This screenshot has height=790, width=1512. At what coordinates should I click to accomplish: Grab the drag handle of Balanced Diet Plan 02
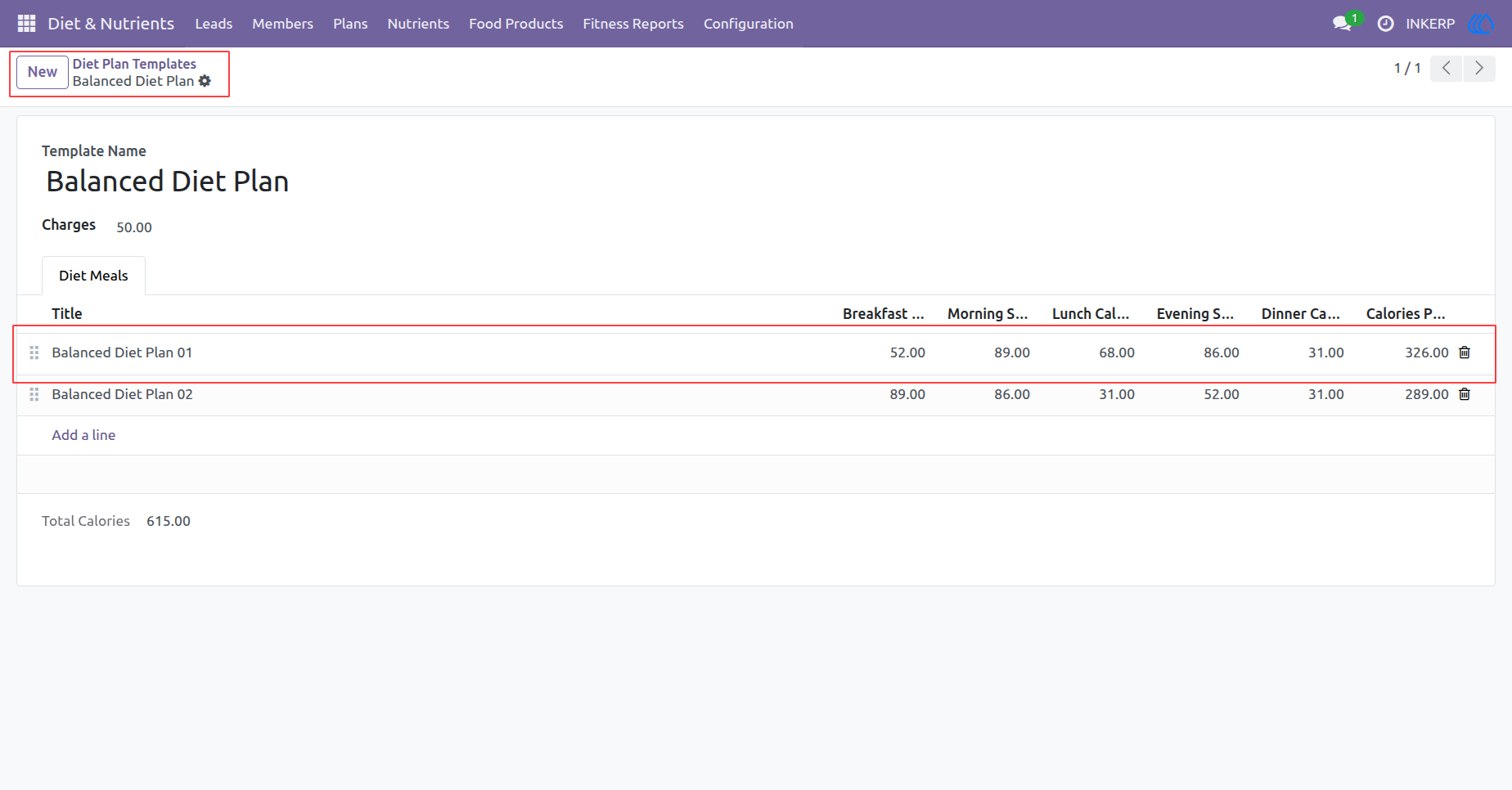[x=34, y=394]
